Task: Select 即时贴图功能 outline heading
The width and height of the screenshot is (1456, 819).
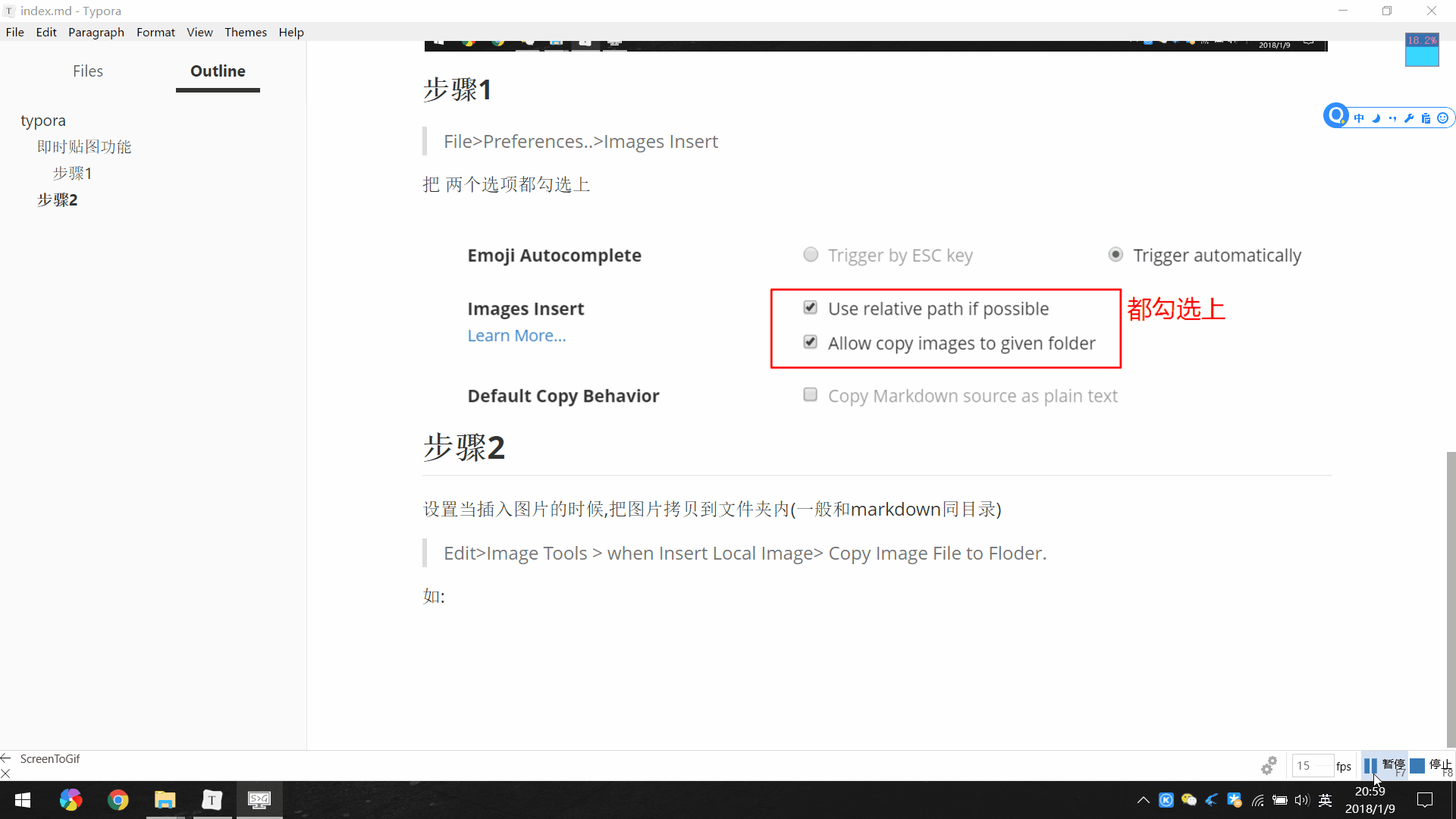Action: (84, 147)
